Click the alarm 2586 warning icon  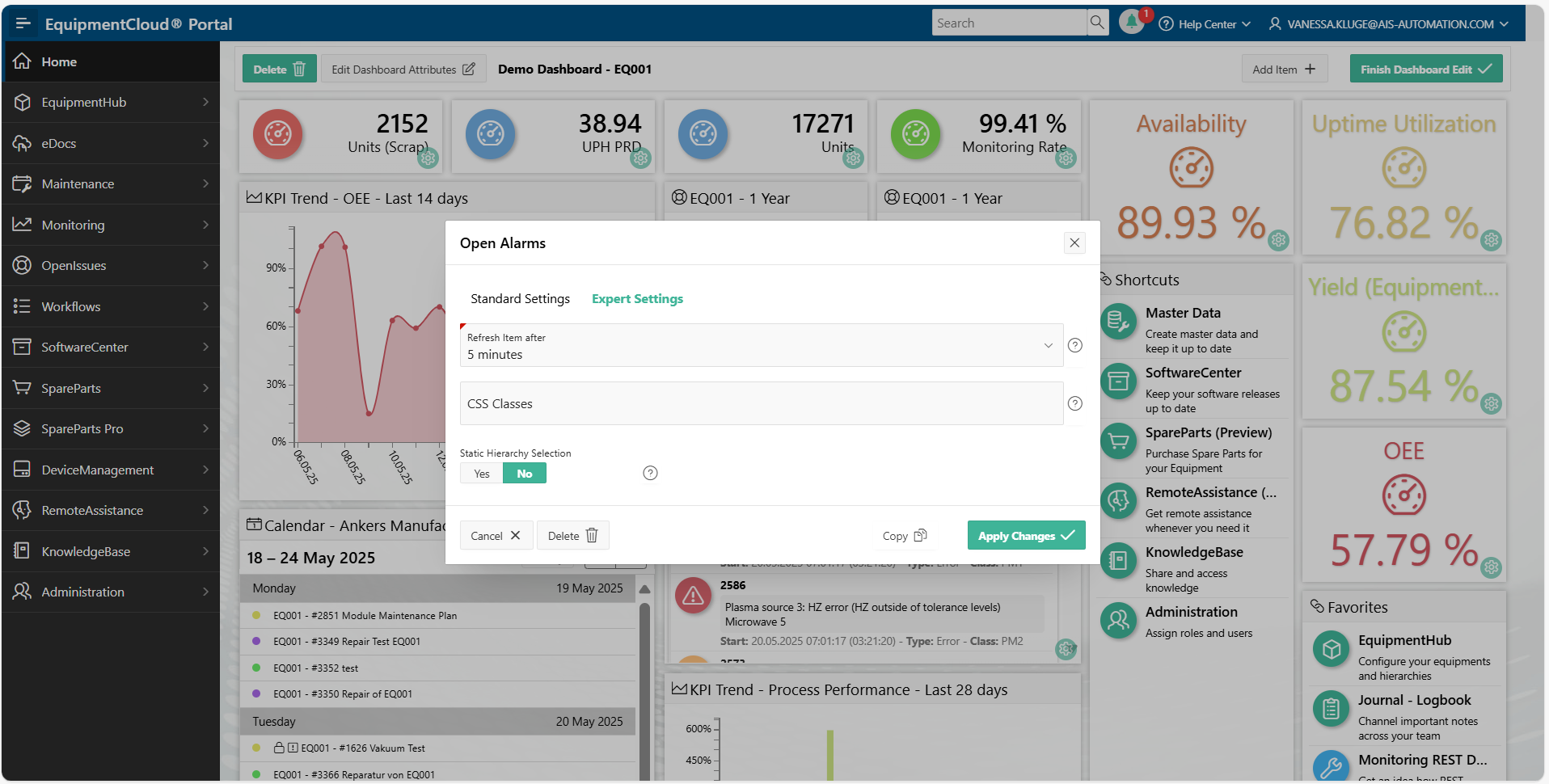point(693,596)
